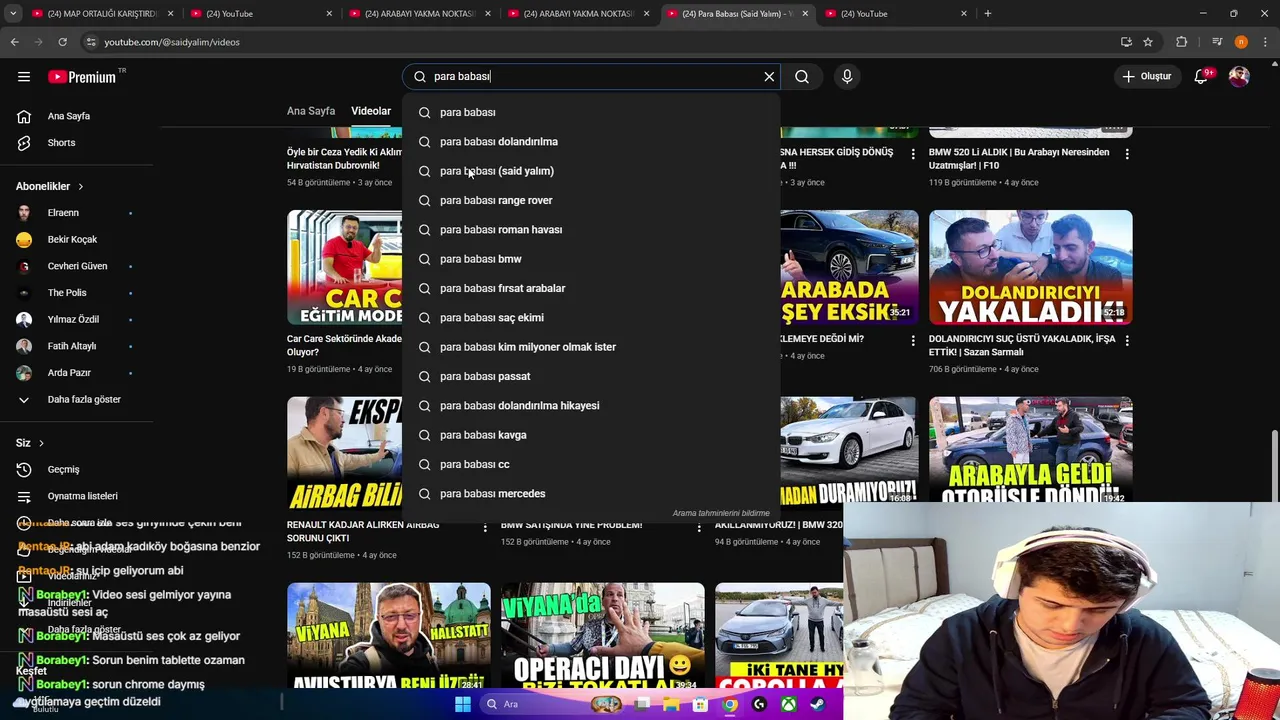This screenshot has height=720, width=1280.
Task: Open options for DOLANDIRICI SUÇ ÜSTÜ video
Action: [1127, 341]
